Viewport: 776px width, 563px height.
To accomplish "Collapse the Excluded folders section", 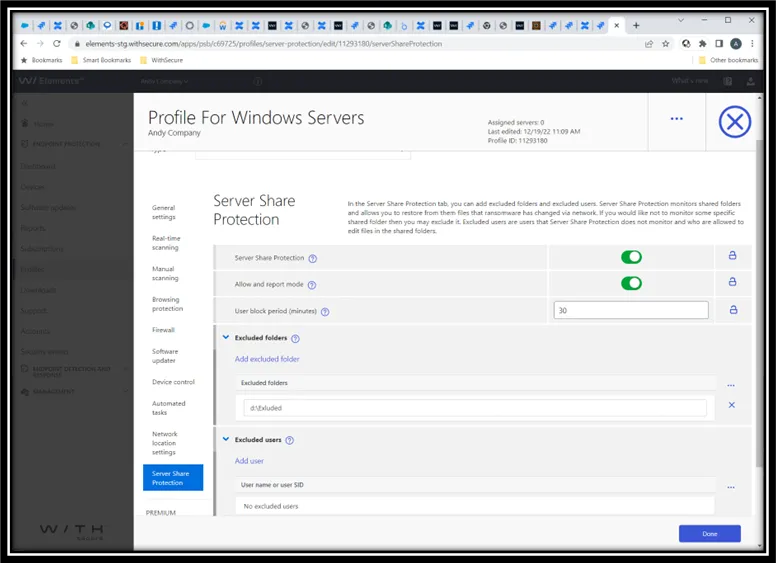I will coord(226,337).
